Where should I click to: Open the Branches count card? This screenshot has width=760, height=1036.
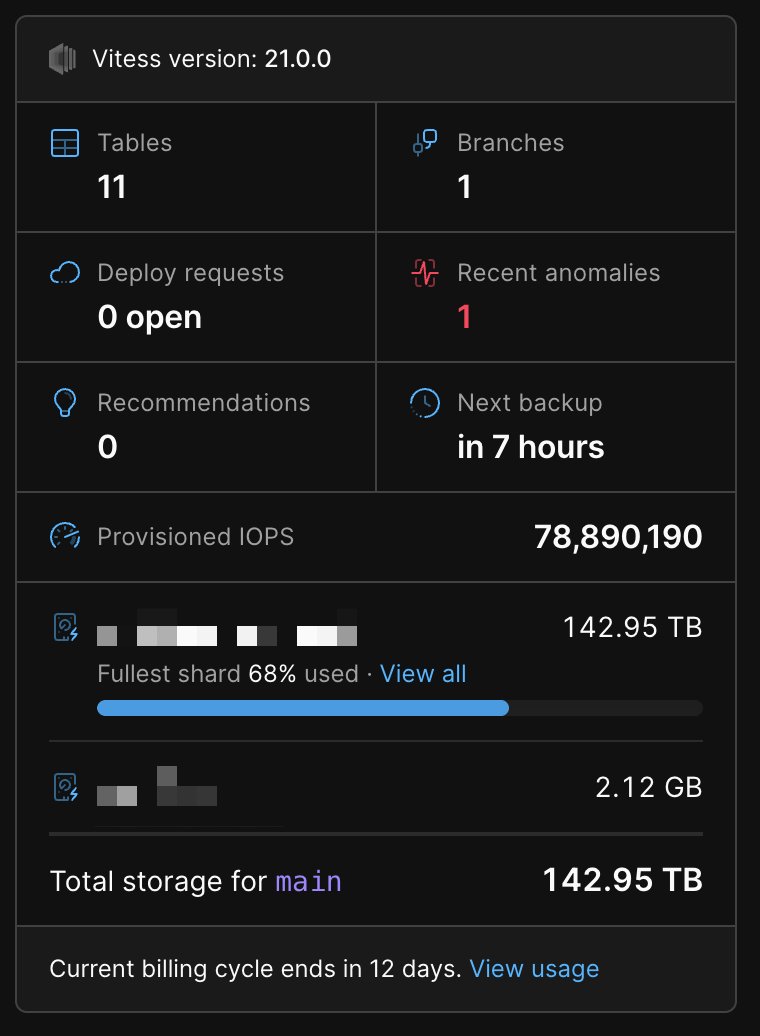pos(556,167)
